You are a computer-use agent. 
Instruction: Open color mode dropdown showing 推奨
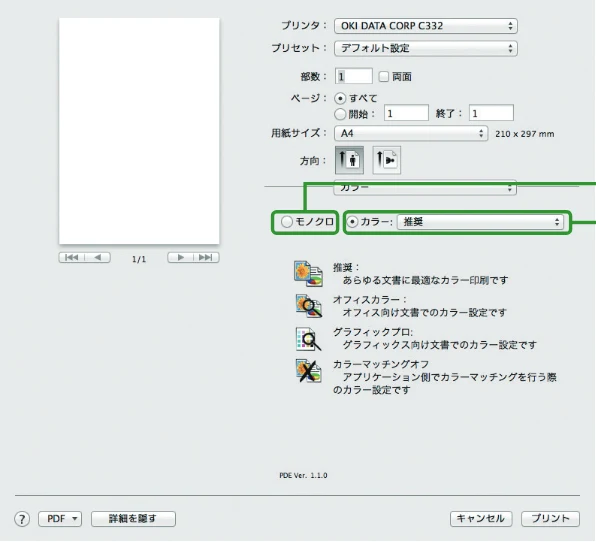click(x=480, y=222)
